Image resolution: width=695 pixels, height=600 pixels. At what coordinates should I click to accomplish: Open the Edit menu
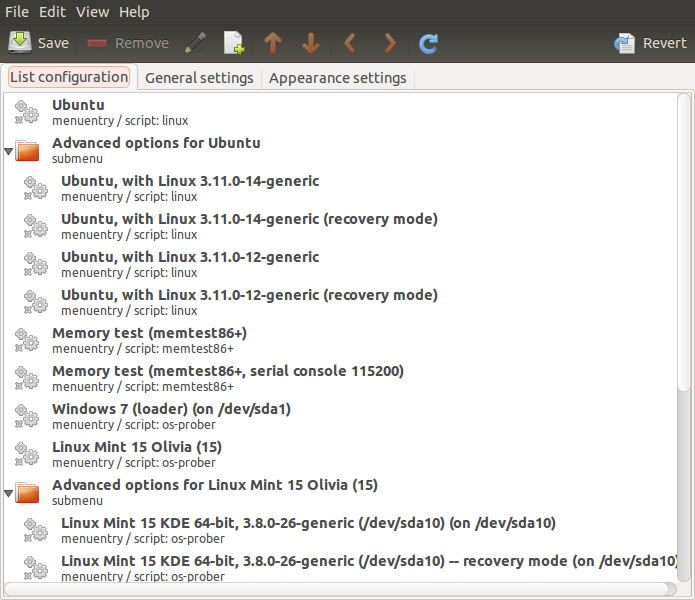[52, 12]
